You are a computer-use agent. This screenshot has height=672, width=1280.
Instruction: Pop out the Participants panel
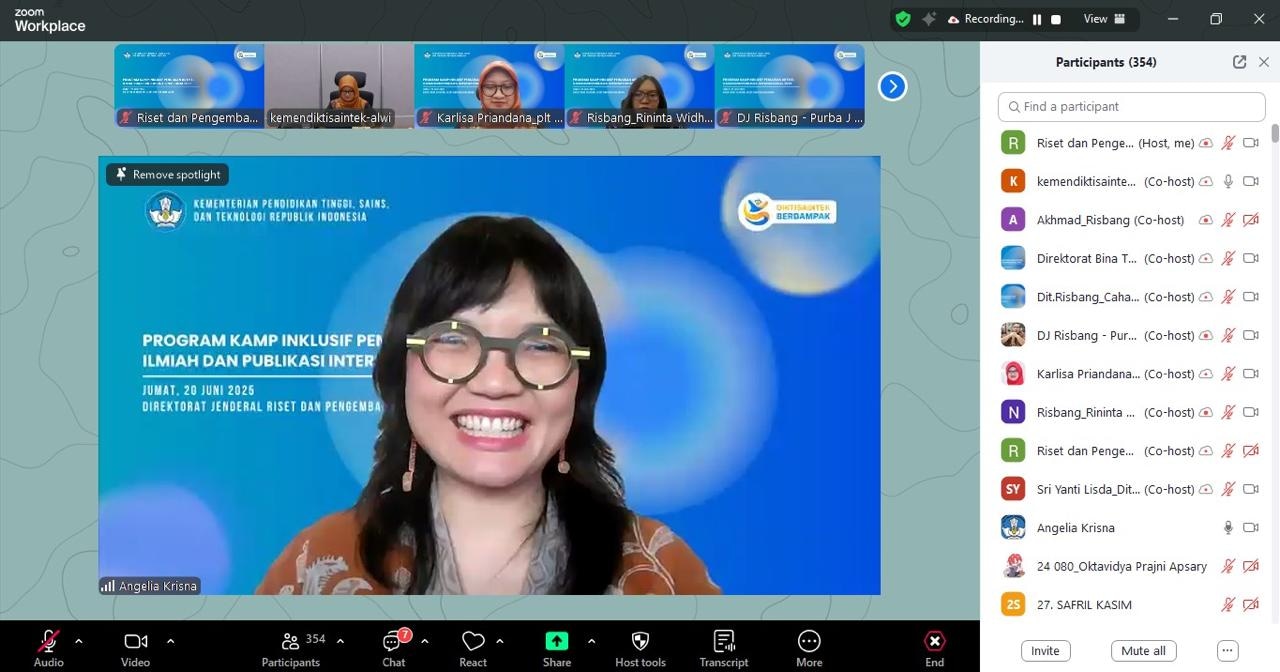pyautogui.click(x=1239, y=62)
